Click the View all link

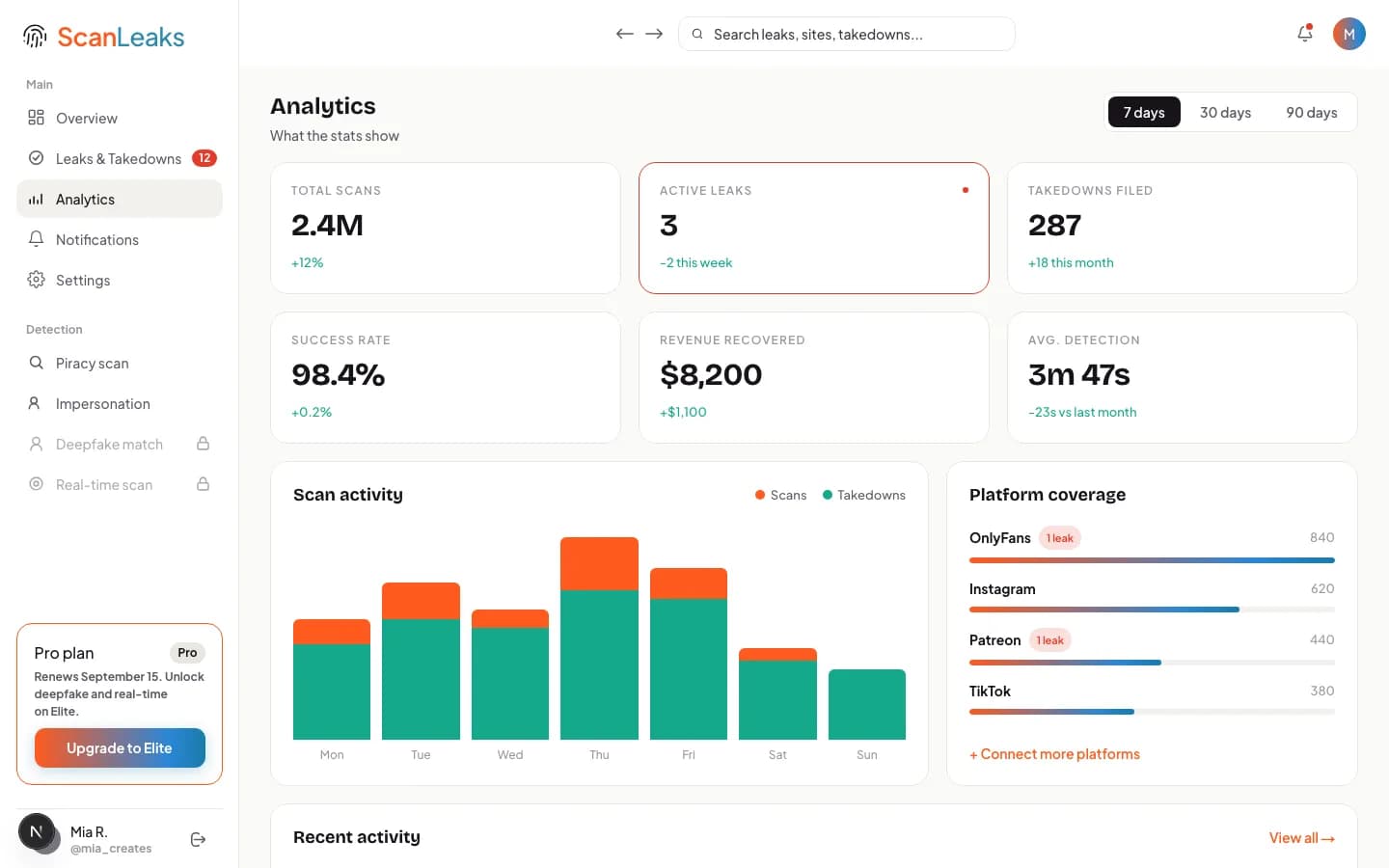pyautogui.click(x=1301, y=838)
